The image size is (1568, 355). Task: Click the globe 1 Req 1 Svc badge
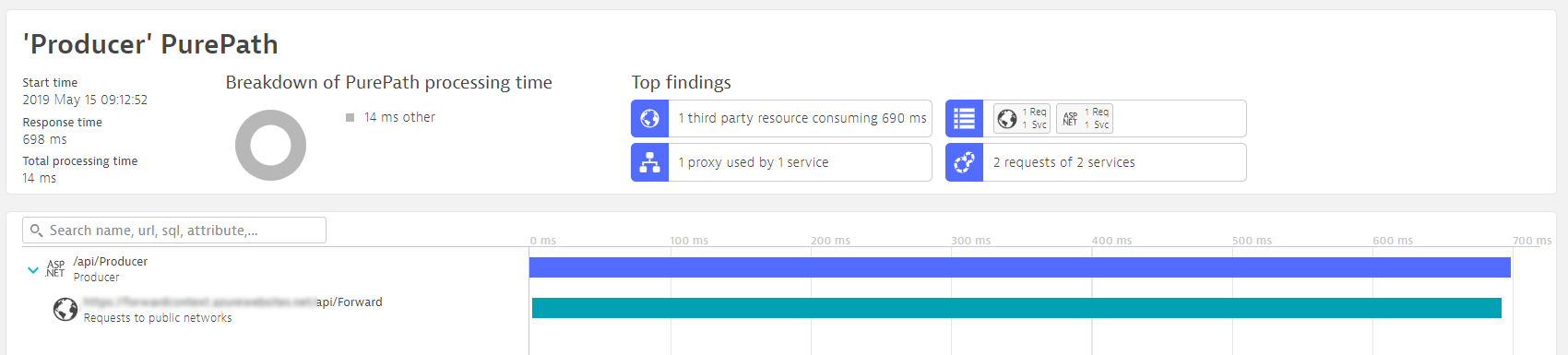(1021, 118)
